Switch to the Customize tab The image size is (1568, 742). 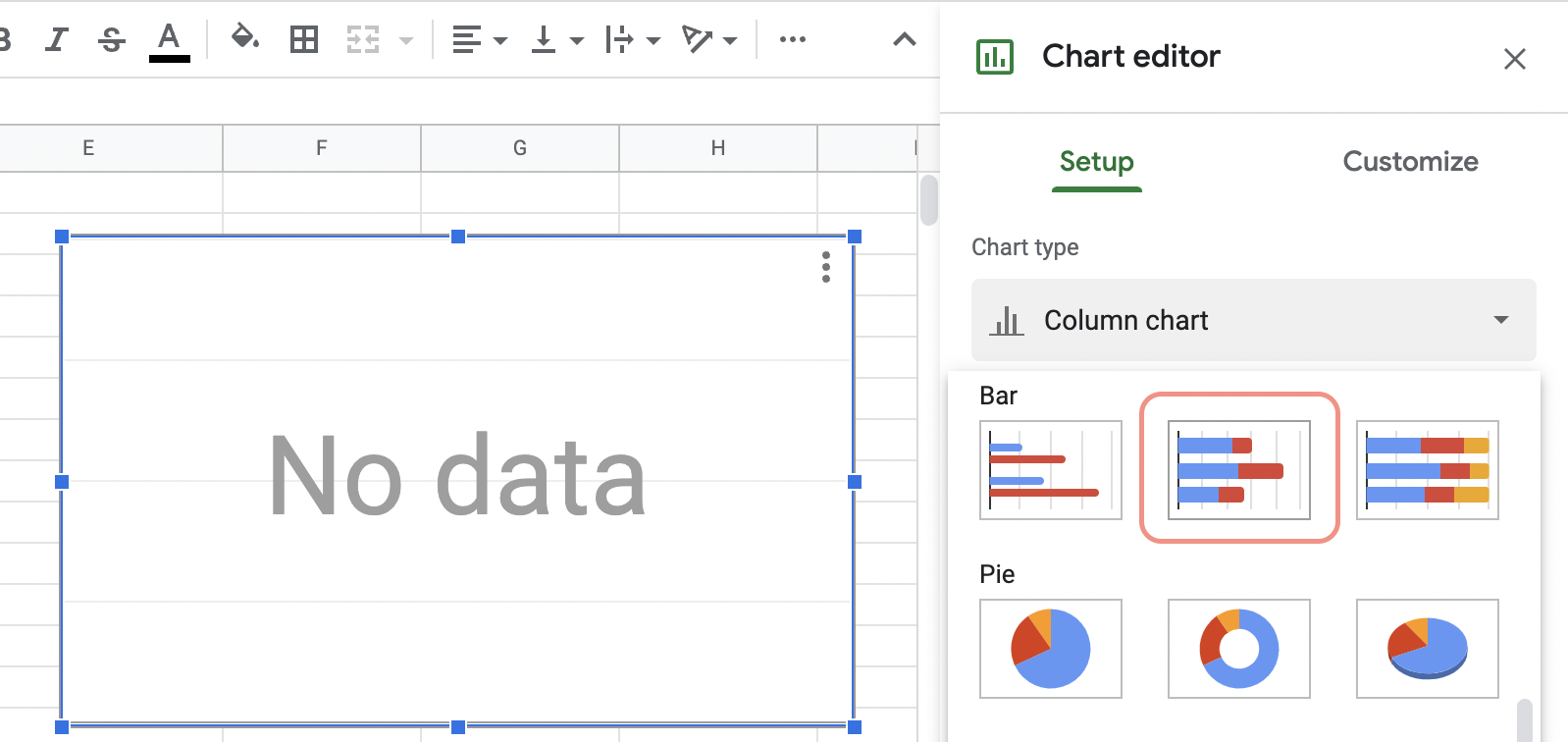coord(1410,162)
